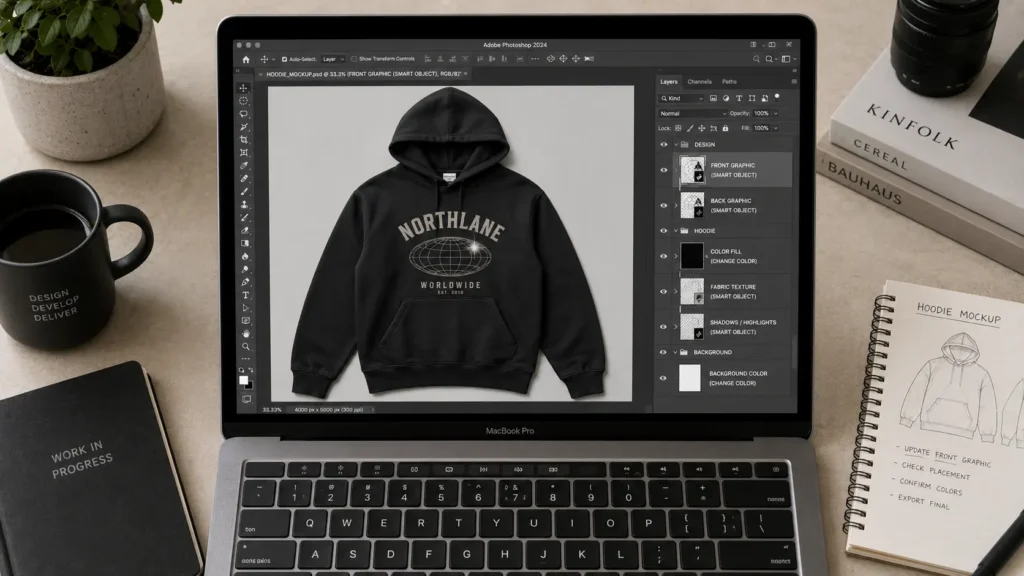This screenshot has height=576, width=1024.
Task: Click the Fill 100% value field
Action: pyautogui.click(x=761, y=129)
